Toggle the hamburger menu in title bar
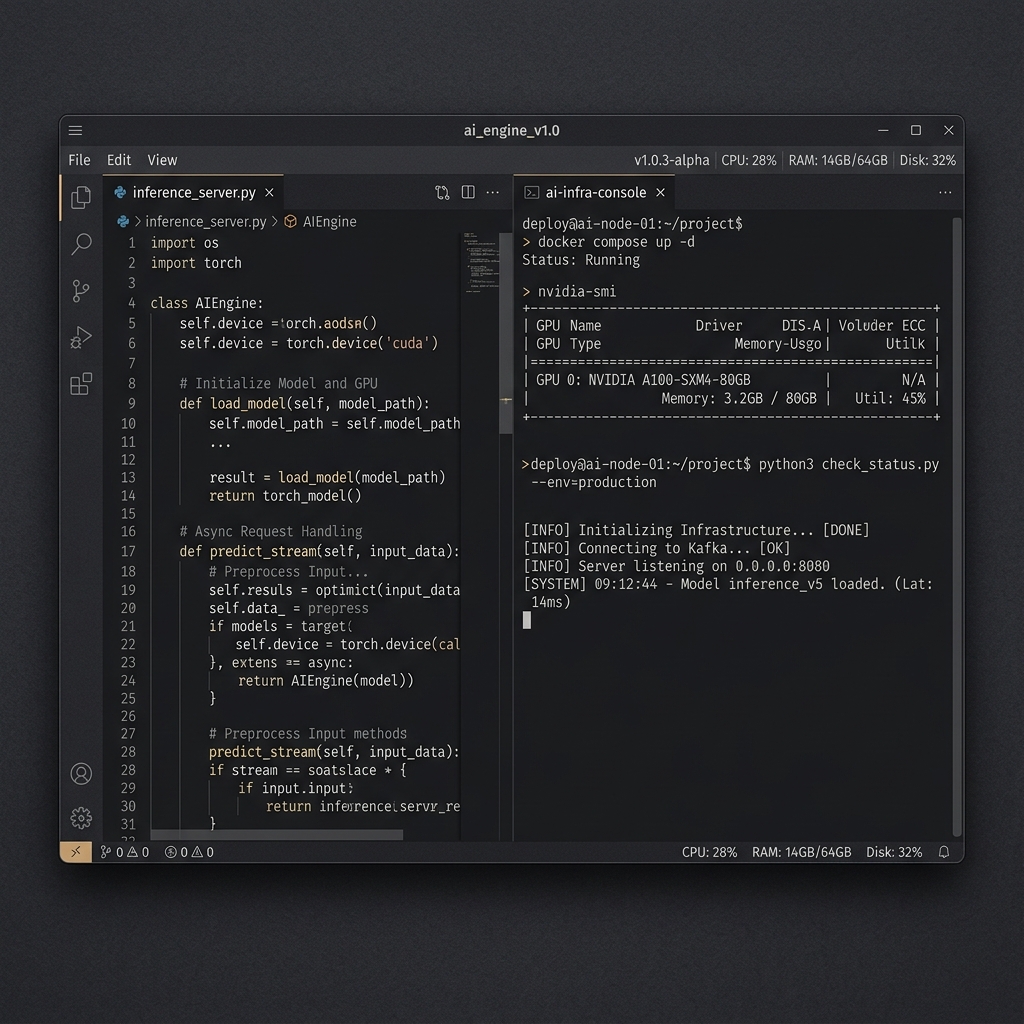Image resolution: width=1024 pixels, height=1024 pixels. (76, 131)
